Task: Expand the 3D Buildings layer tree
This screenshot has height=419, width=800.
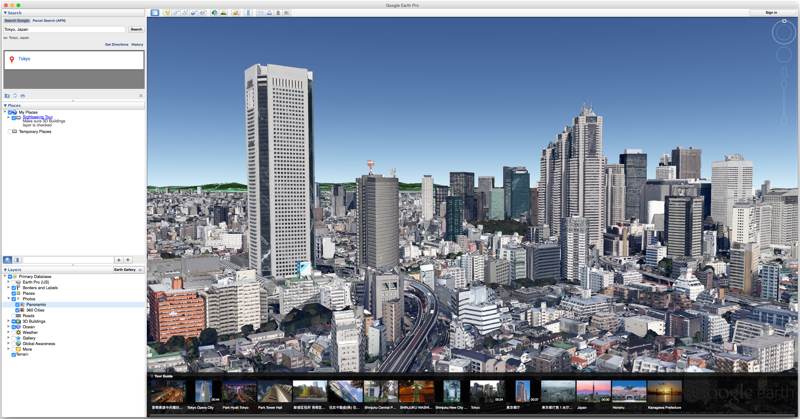Action: pos(8,322)
